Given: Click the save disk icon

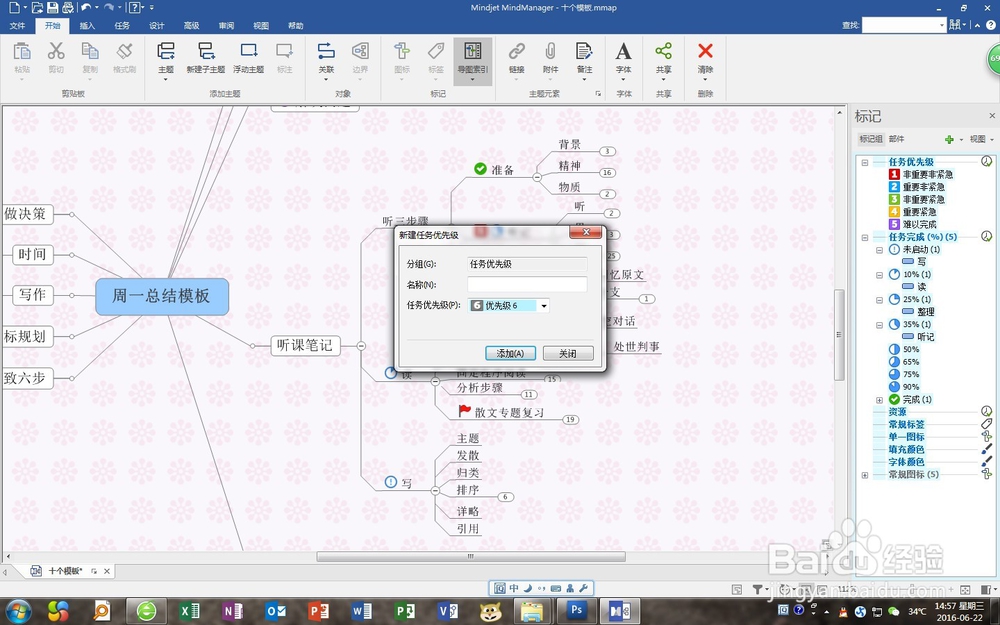Looking at the screenshot, I should (52, 8).
